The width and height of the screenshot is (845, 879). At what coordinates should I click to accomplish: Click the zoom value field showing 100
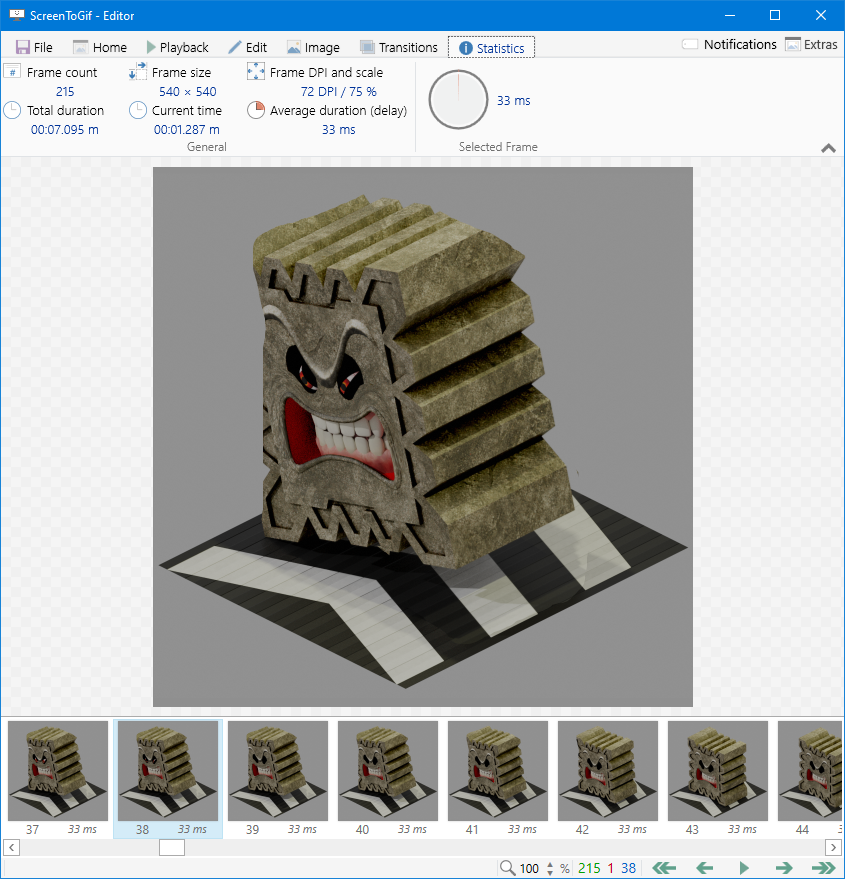(x=529, y=868)
